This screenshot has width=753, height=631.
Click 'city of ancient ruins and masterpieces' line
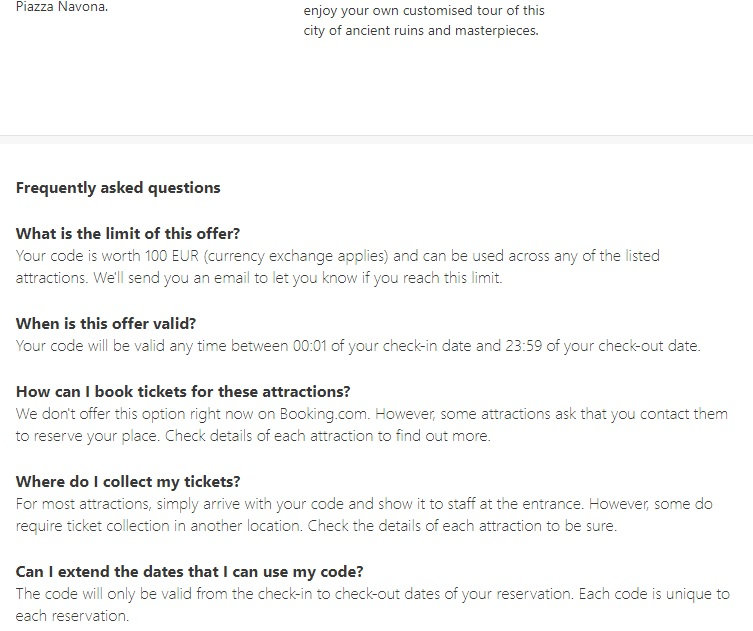point(420,30)
